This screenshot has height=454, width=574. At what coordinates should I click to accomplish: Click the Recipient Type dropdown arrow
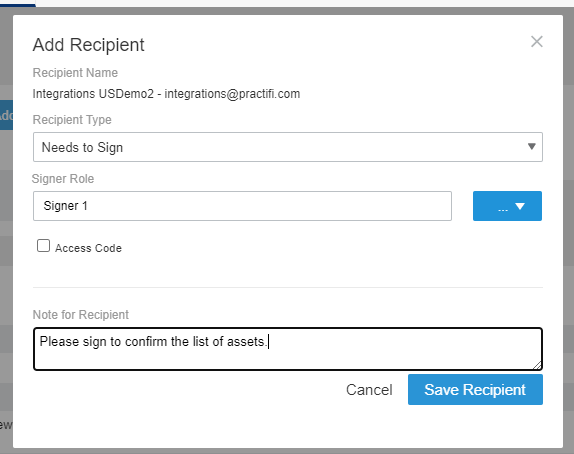[532, 146]
